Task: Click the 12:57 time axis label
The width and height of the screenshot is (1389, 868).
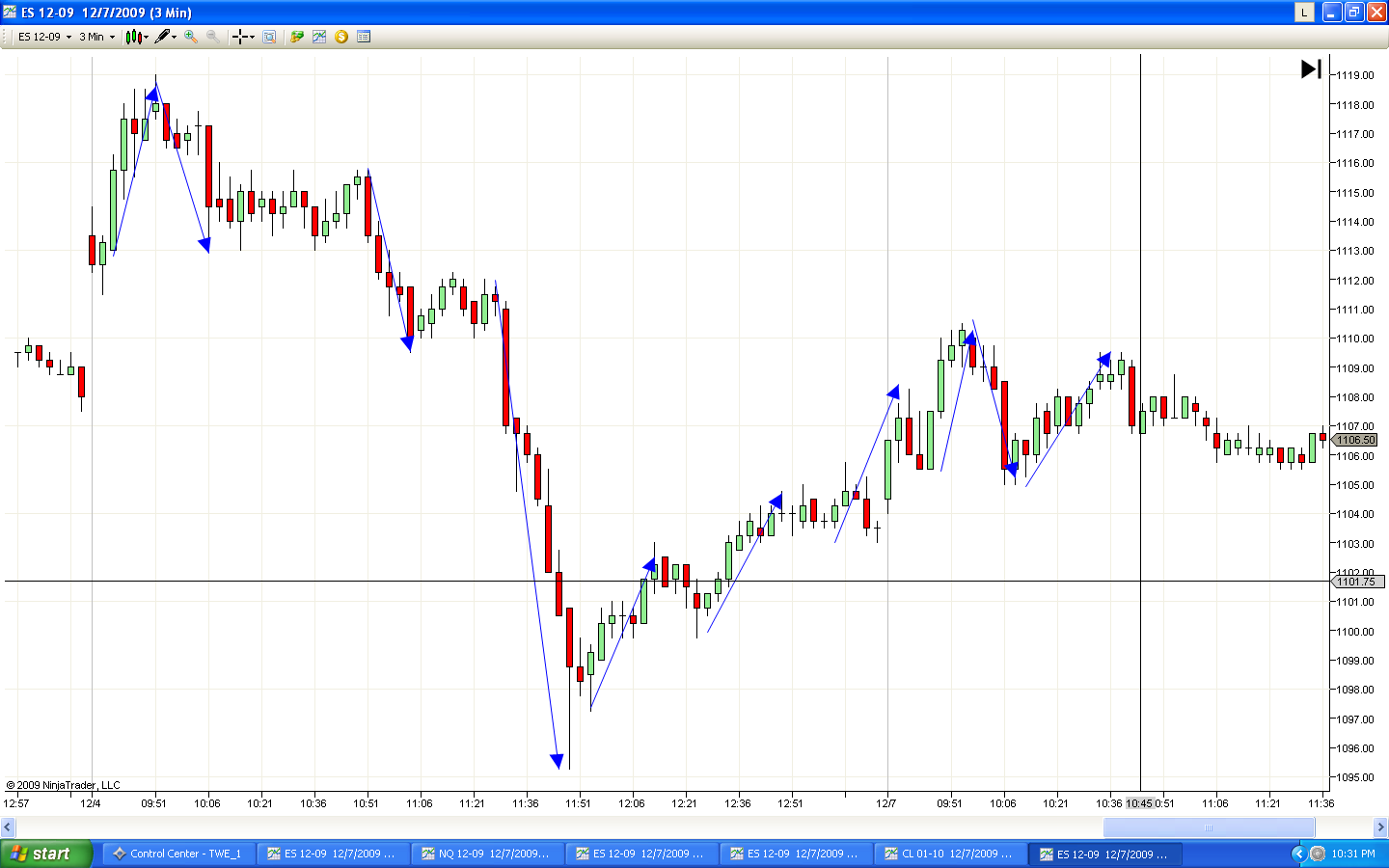Action: (16, 803)
